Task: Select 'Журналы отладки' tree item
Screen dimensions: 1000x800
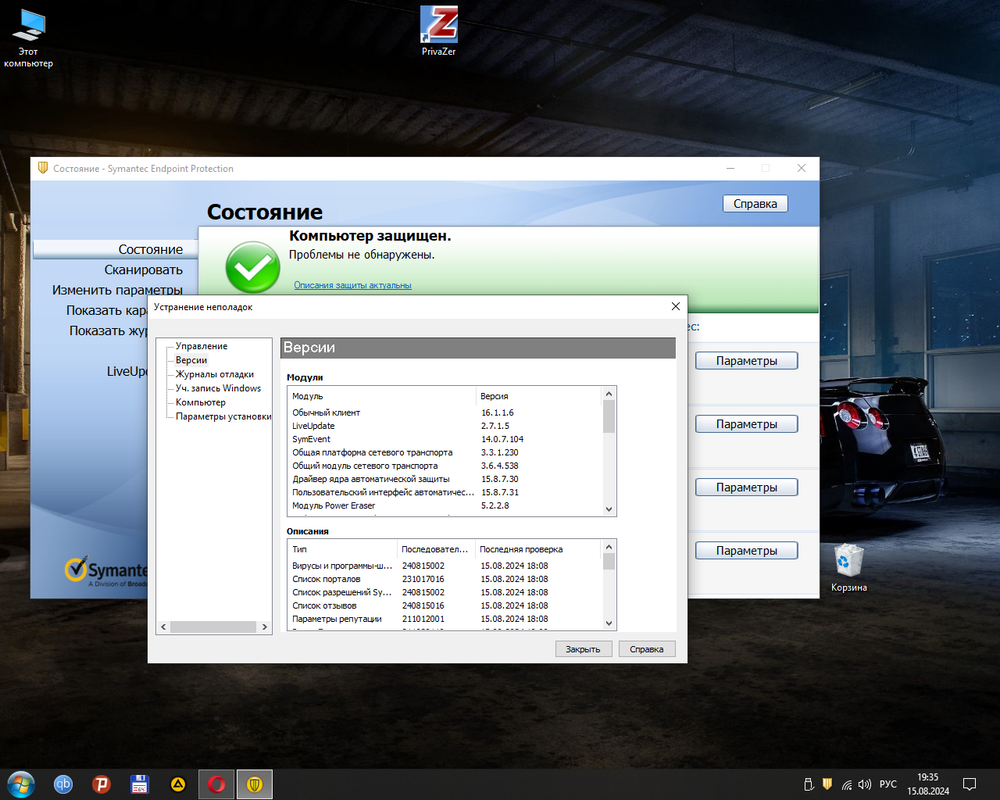Action: pyautogui.click(x=214, y=374)
